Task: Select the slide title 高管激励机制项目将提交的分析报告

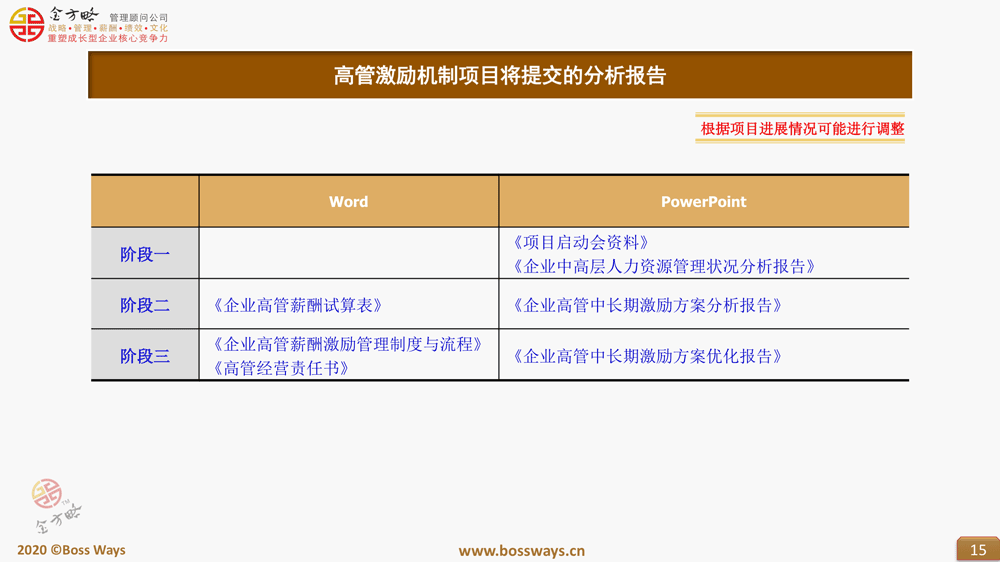Action: [500, 75]
